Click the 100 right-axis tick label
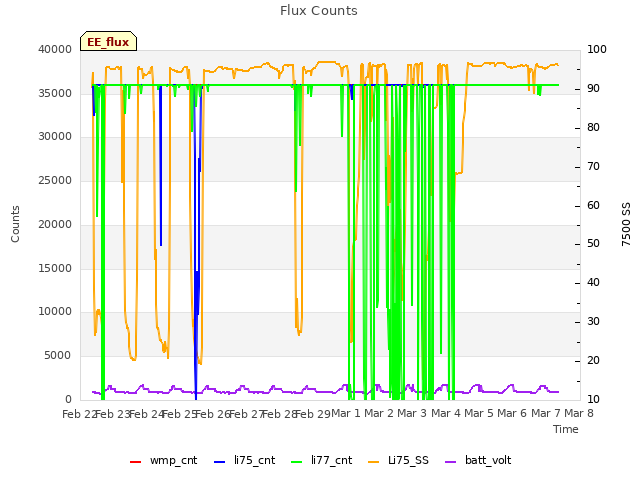 pos(597,49)
